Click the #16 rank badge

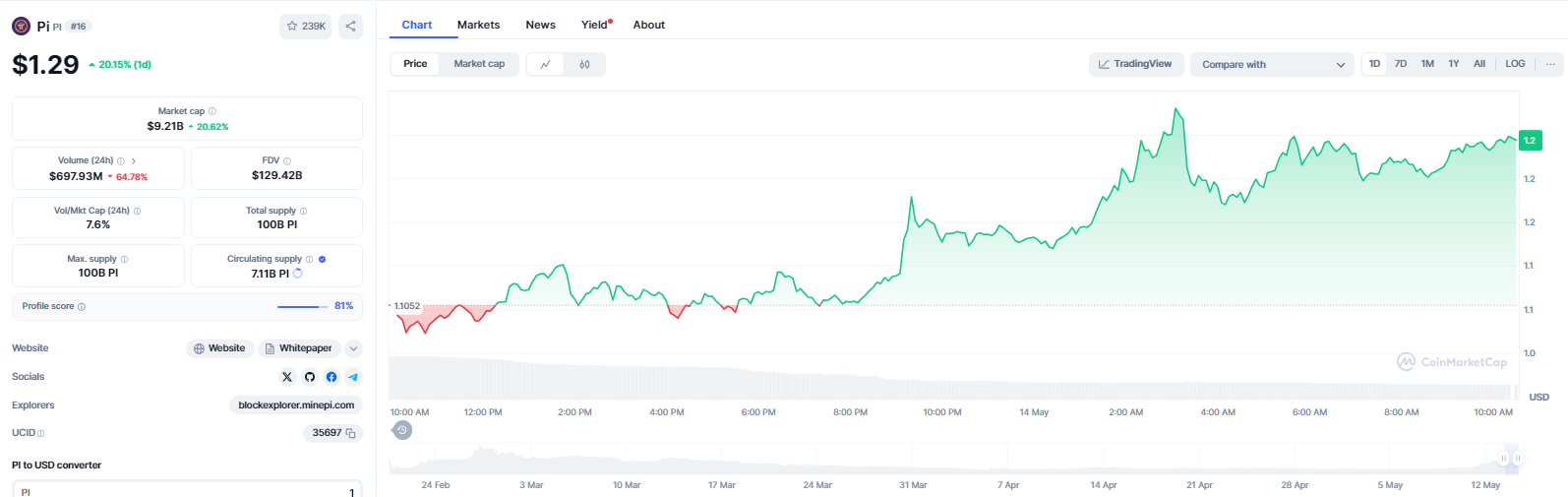click(x=79, y=27)
